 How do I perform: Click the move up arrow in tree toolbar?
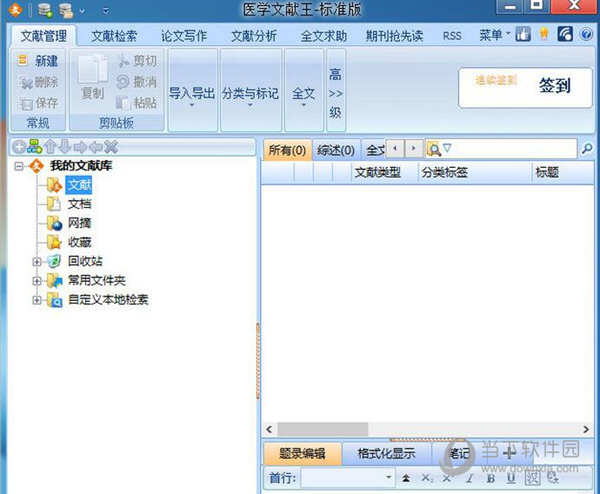coord(49,147)
